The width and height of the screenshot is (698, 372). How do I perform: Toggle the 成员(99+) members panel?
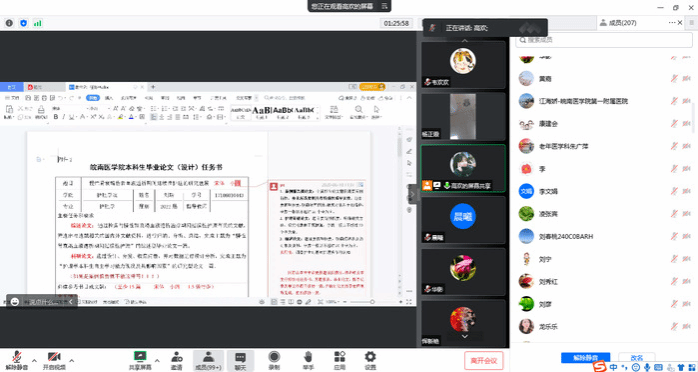pos(208,360)
